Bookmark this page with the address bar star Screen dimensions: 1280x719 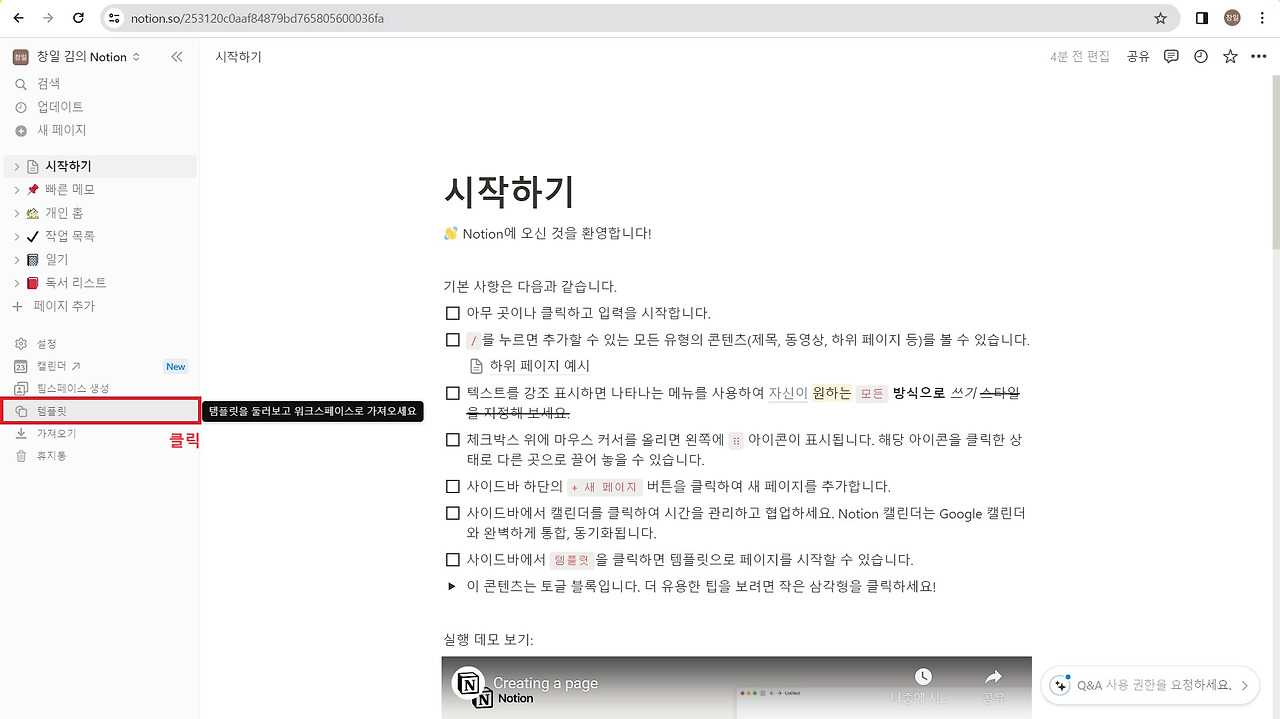coord(1160,18)
